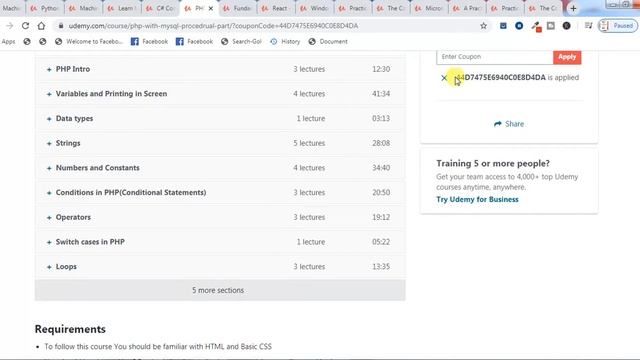640x360 pixels.
Task: Switch to the Python tab
Action: point(46,8)
